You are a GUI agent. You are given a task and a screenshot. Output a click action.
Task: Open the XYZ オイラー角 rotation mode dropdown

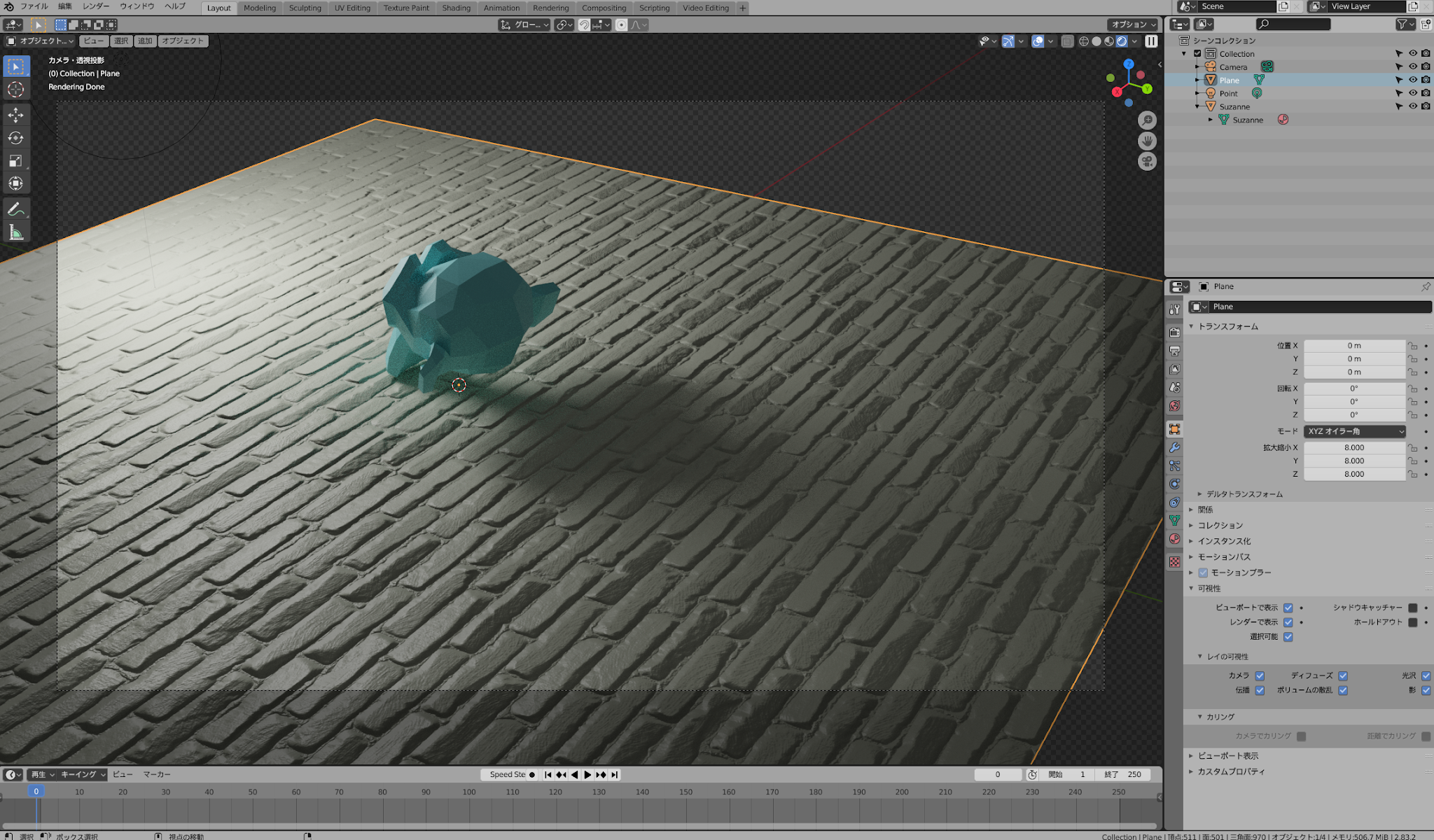(1354, 431)
